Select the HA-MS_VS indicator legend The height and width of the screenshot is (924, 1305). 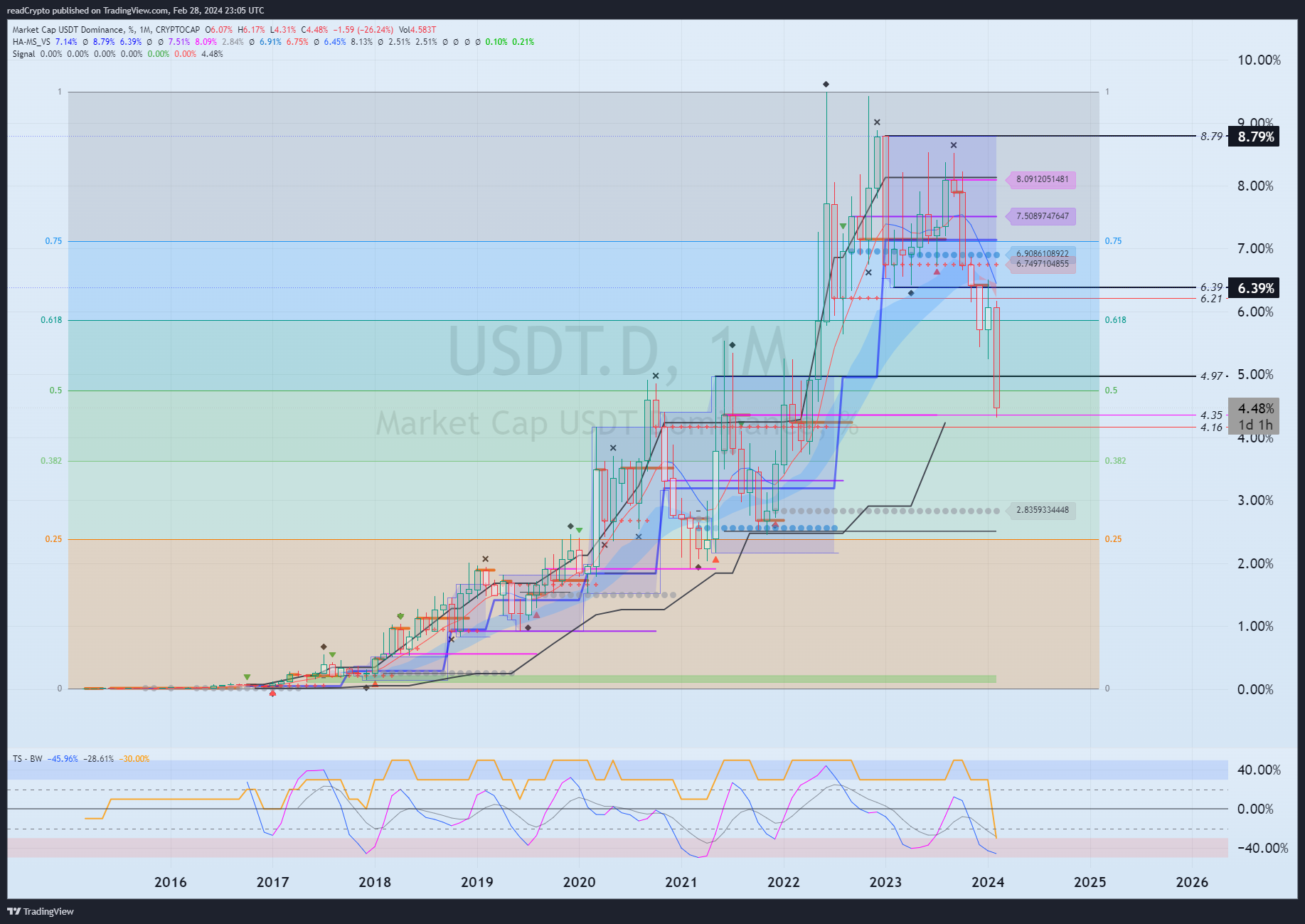pos(31,42)
